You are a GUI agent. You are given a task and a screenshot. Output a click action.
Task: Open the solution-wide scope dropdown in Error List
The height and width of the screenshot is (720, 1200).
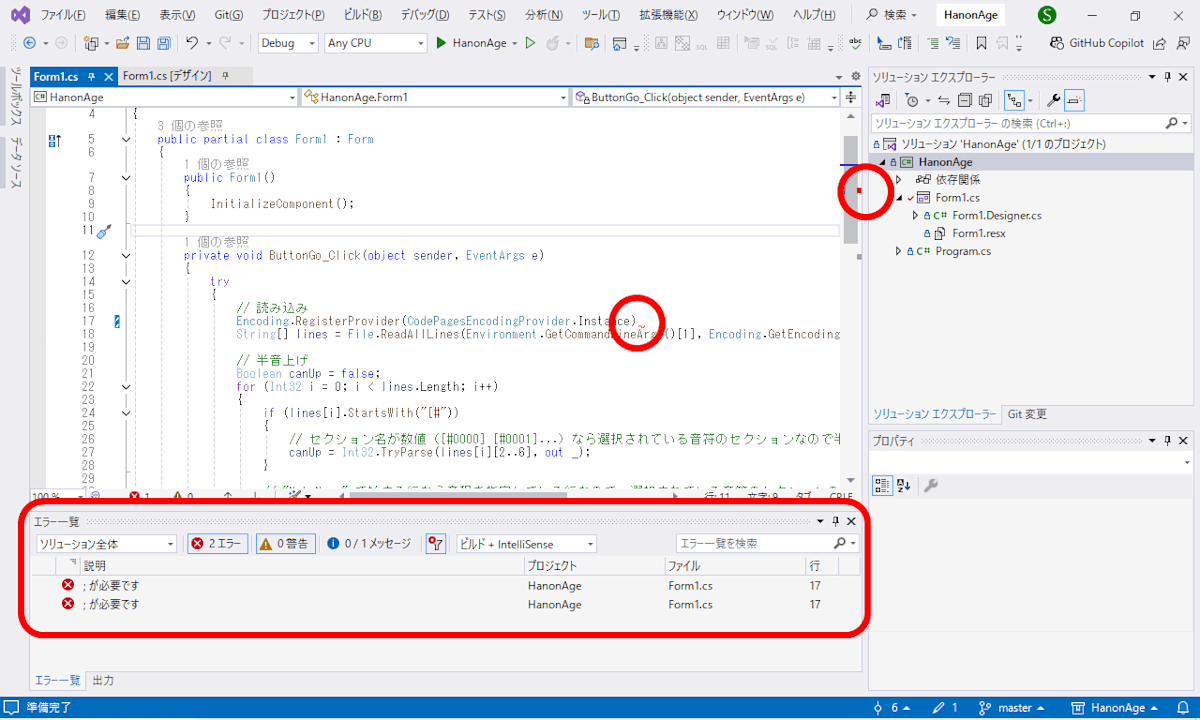pyautogui.click(x=106, y=544)
